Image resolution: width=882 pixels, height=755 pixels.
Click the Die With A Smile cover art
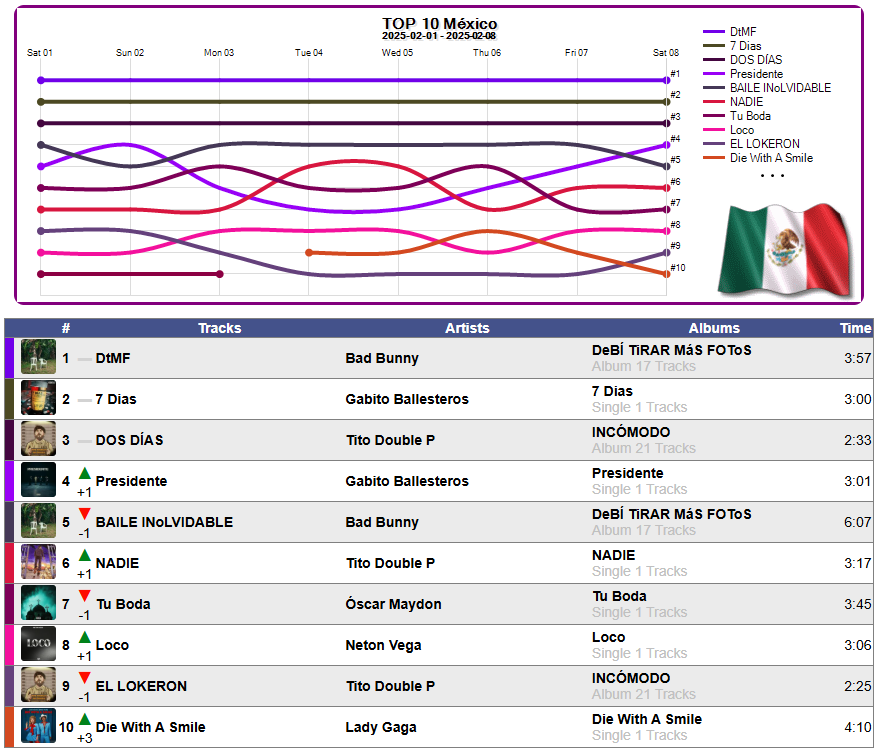(38, 726)
